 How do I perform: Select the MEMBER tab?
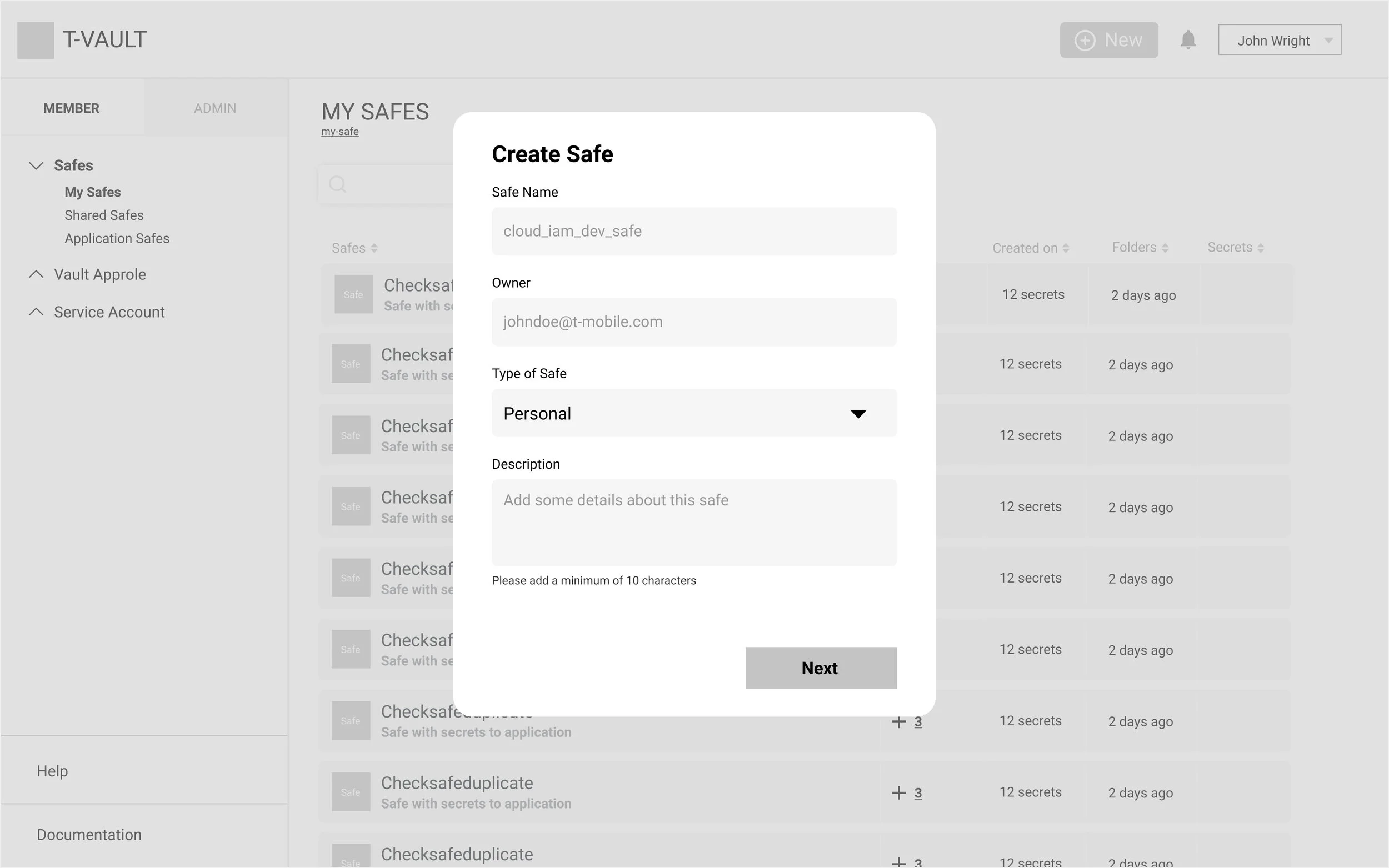pyautogui.click(x=71, y=108)
